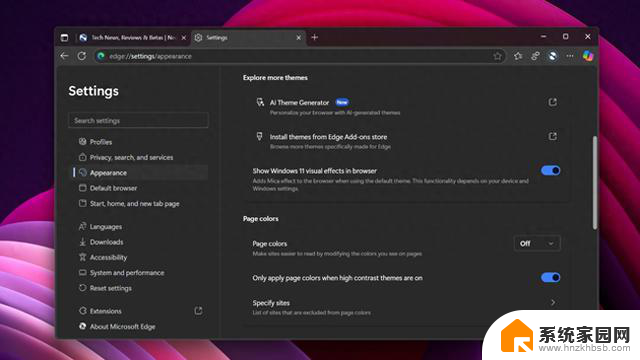Open a new tab with the plus button
The width and height of the screenshot is (640, 360).
(x=314, y=38)
